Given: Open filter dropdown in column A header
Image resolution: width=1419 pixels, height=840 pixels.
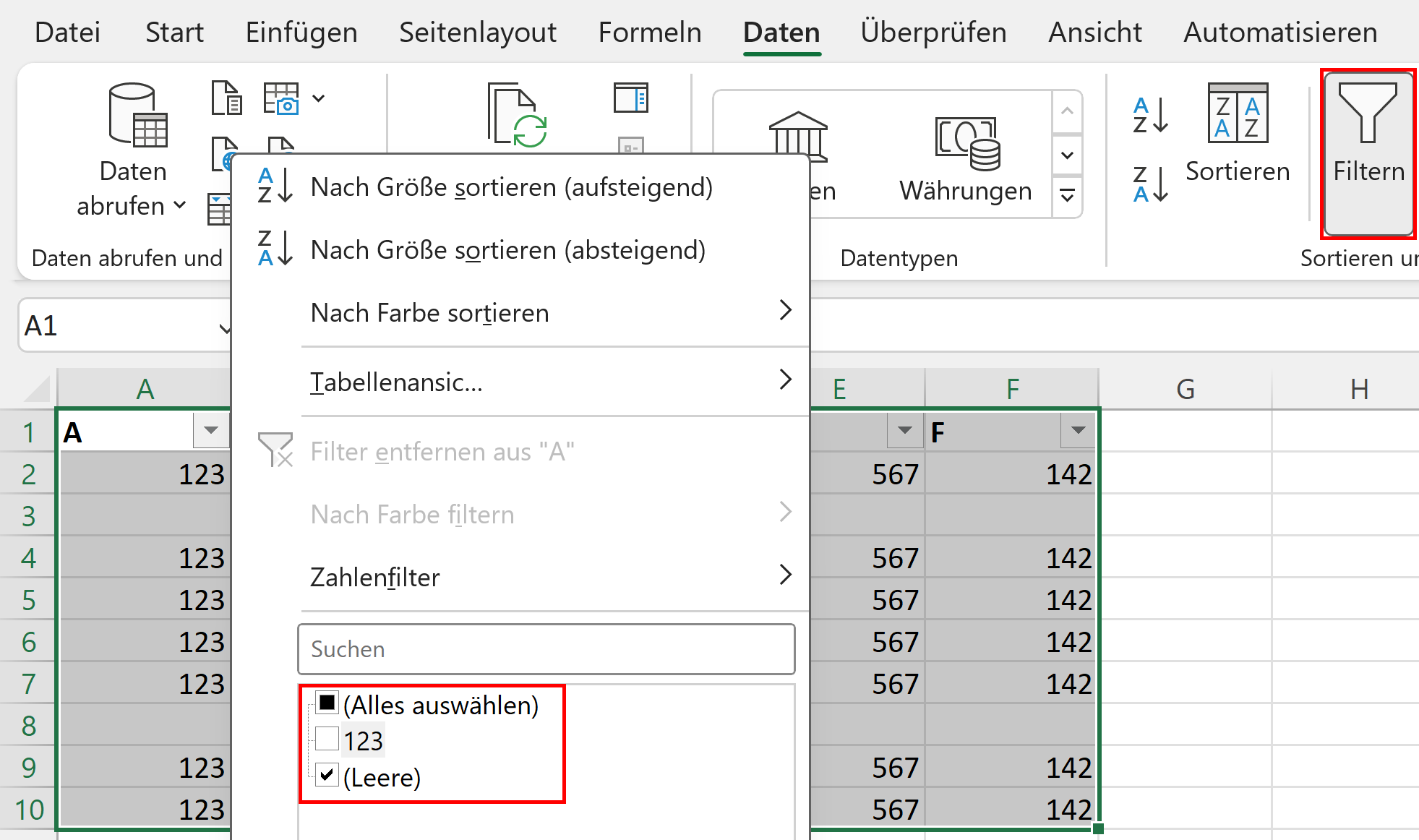Looking at the screenshot, I should [x=211, y=431].
